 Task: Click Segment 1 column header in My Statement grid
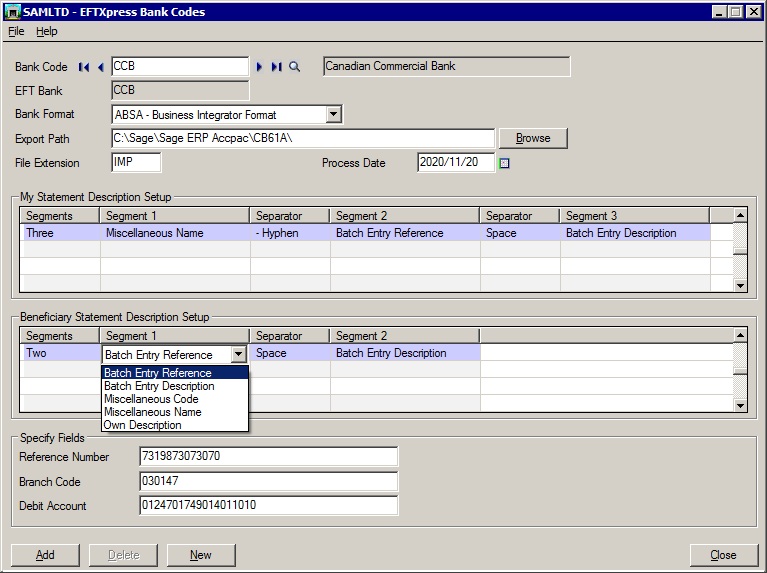(x=175, y=216)
